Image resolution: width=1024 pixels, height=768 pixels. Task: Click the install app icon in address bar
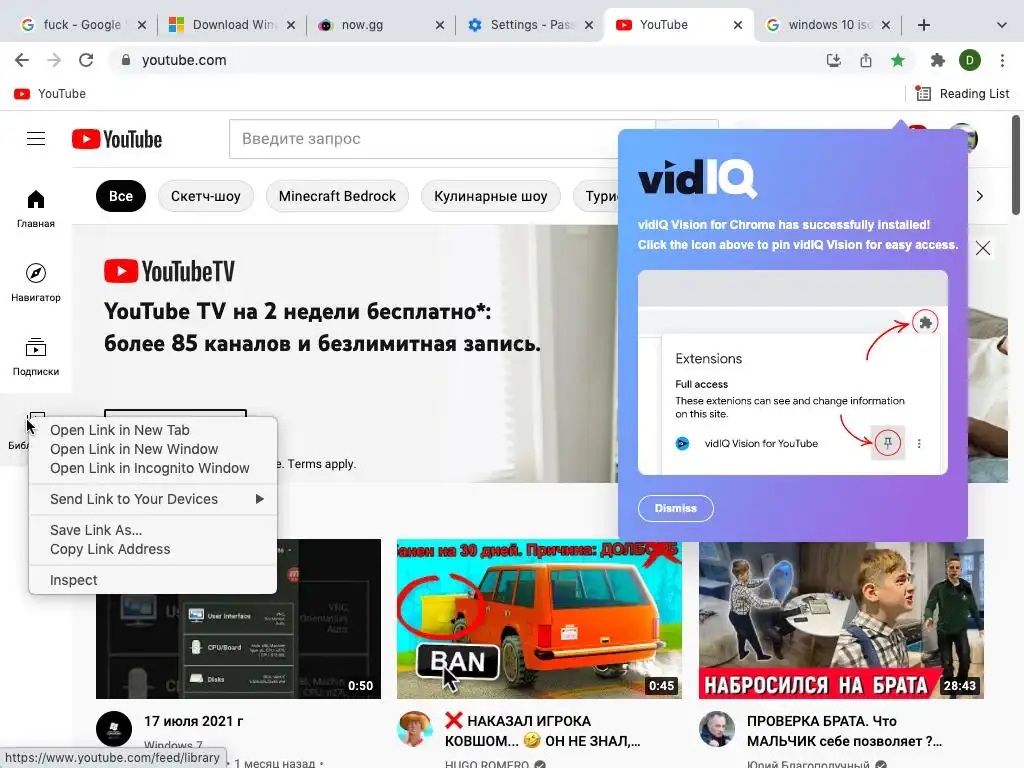click(833, 61)
